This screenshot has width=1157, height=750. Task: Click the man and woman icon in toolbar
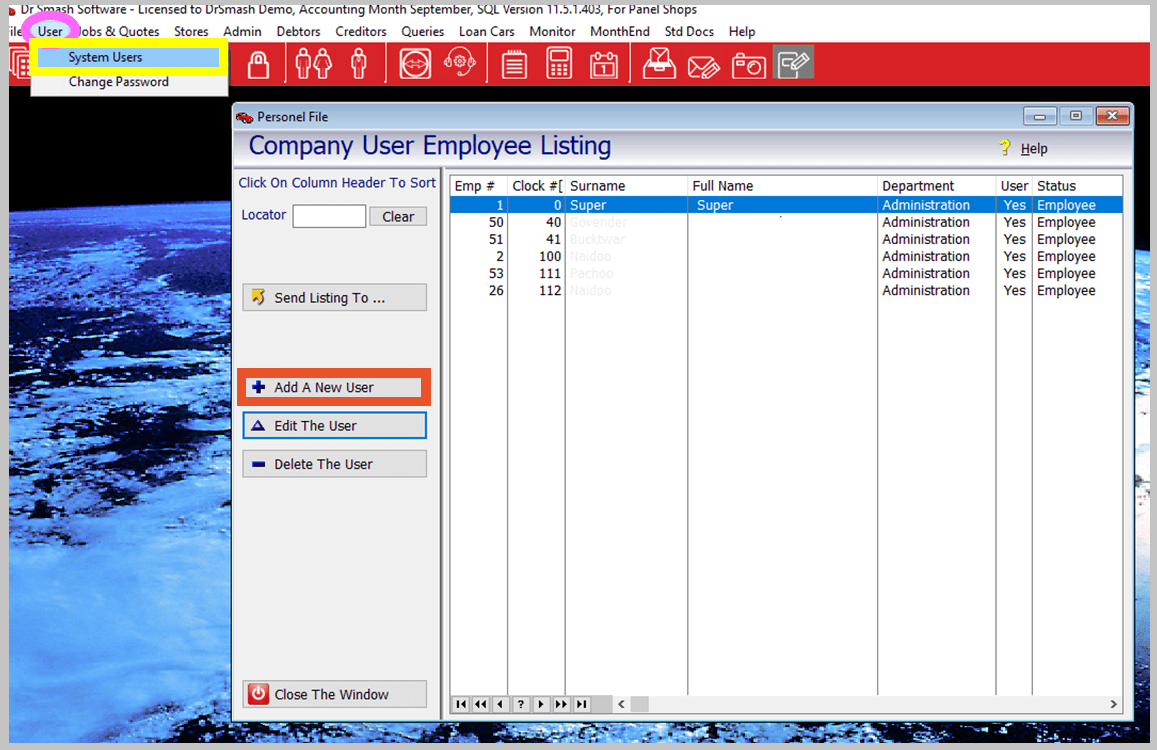(313, 63)
